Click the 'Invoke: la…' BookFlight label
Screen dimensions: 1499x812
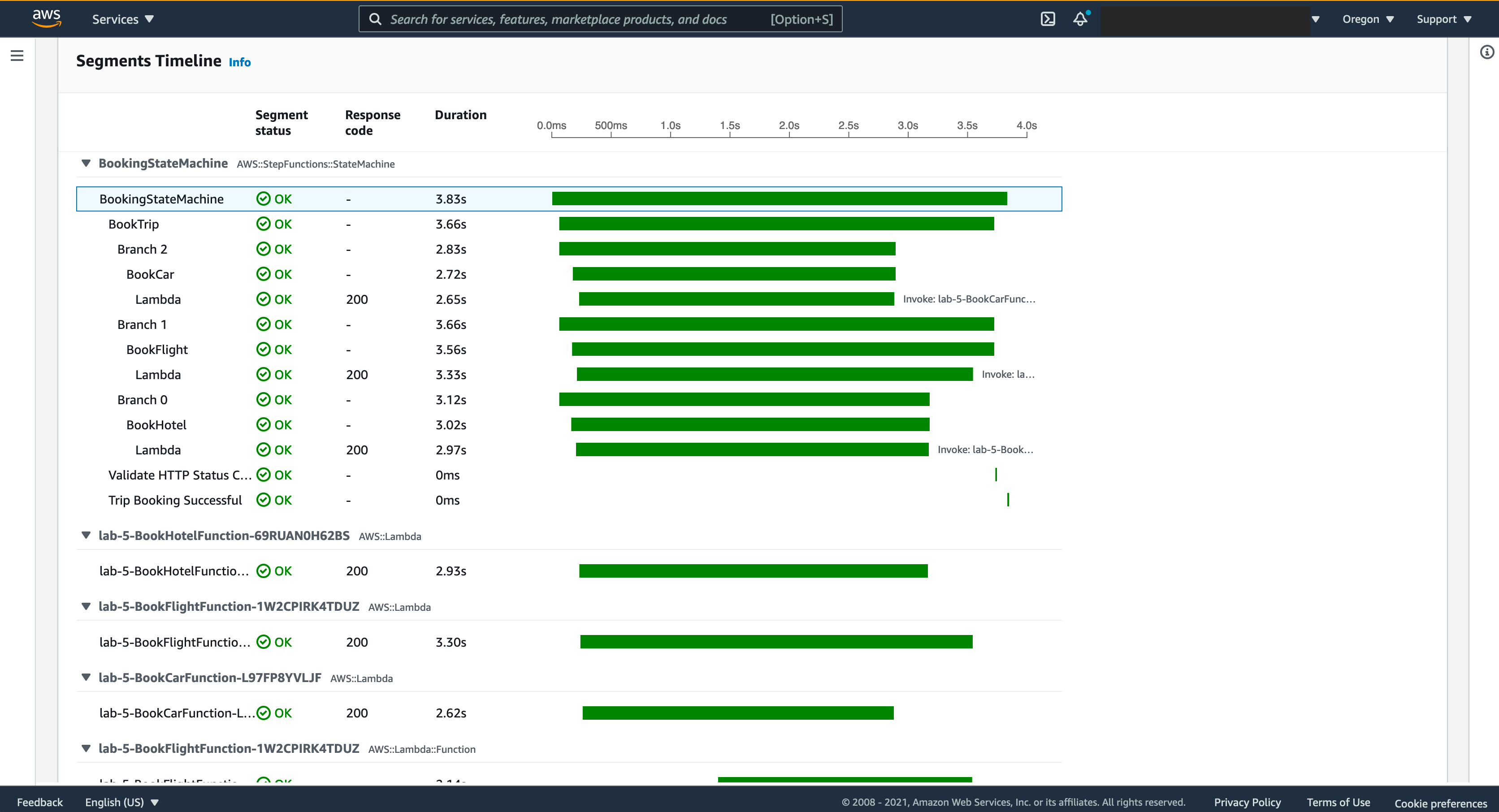click(x=1008, y=374)
